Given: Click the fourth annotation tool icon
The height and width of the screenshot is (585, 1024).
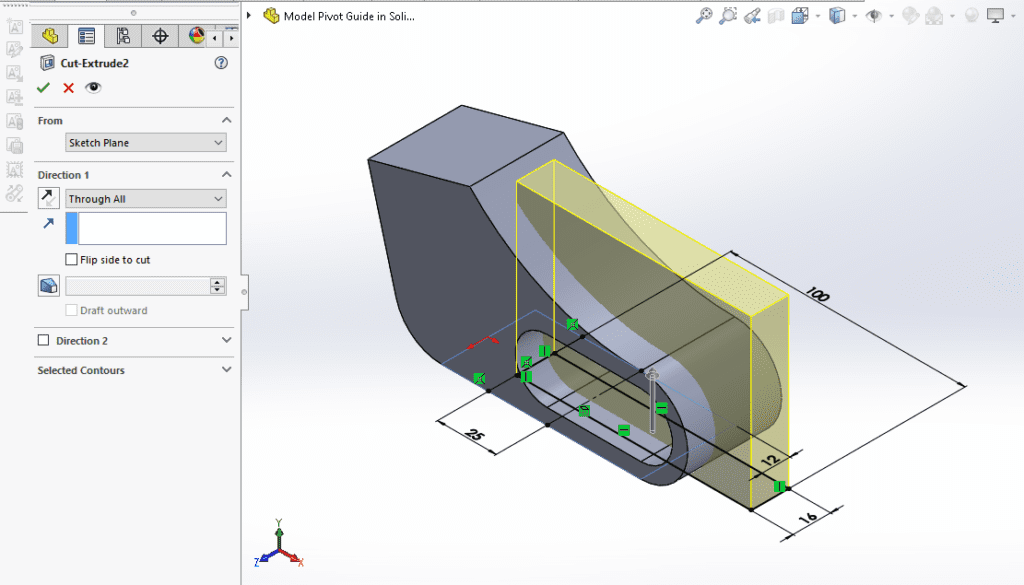Looking at the screenshot, I should click(14, 97).
